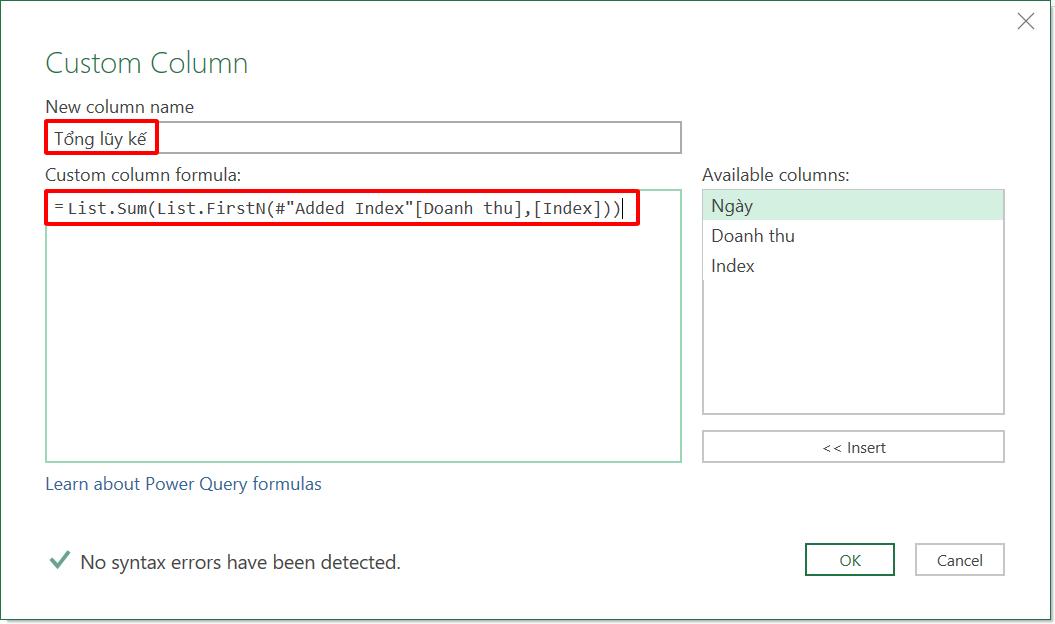The width and height of the screenshot is (1055, 624).
Task: Click the Available columns heading
Action: point(775,174)
